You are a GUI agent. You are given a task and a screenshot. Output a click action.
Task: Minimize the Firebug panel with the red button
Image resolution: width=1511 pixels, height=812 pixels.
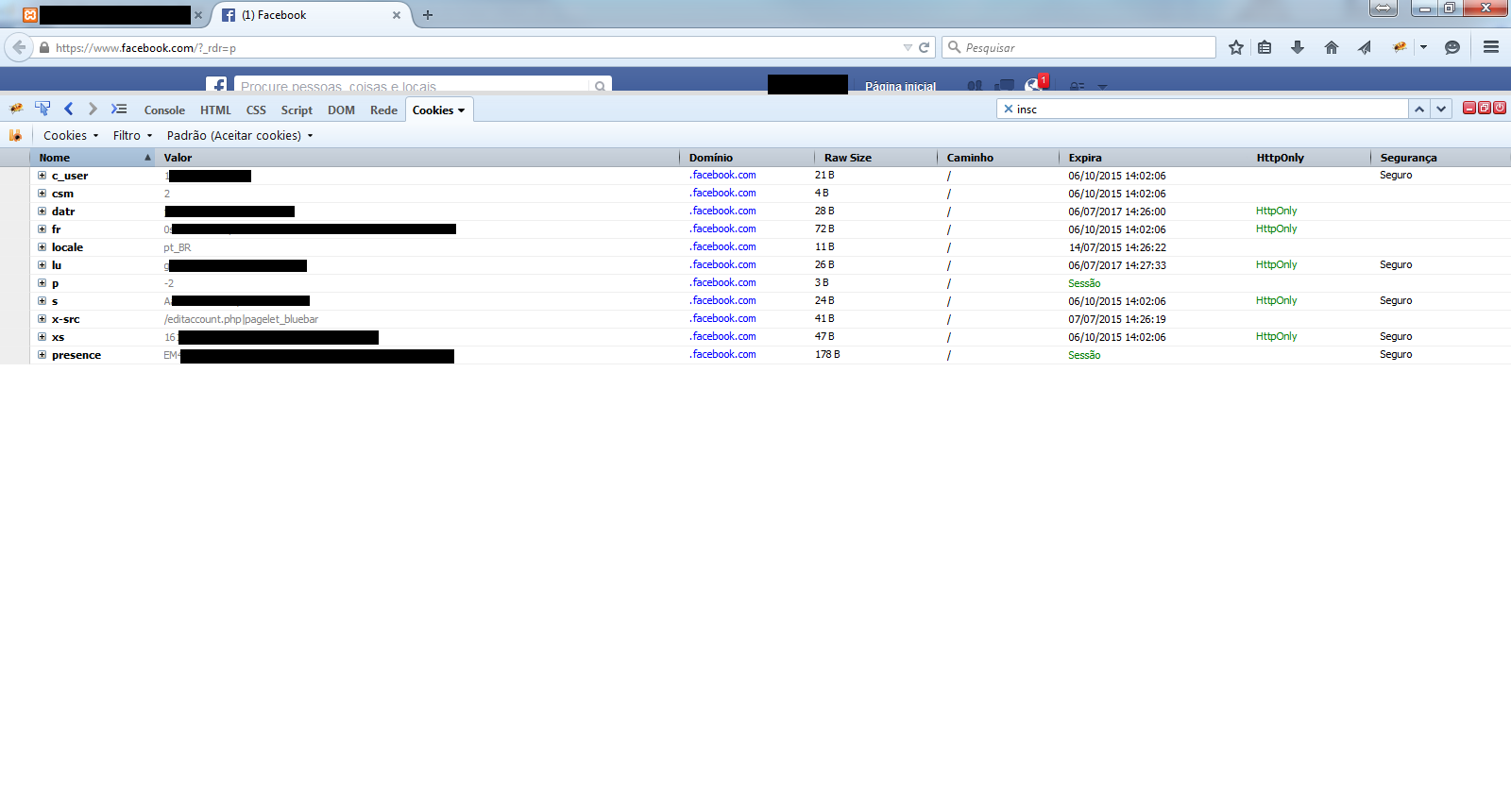click(1469, 108)
